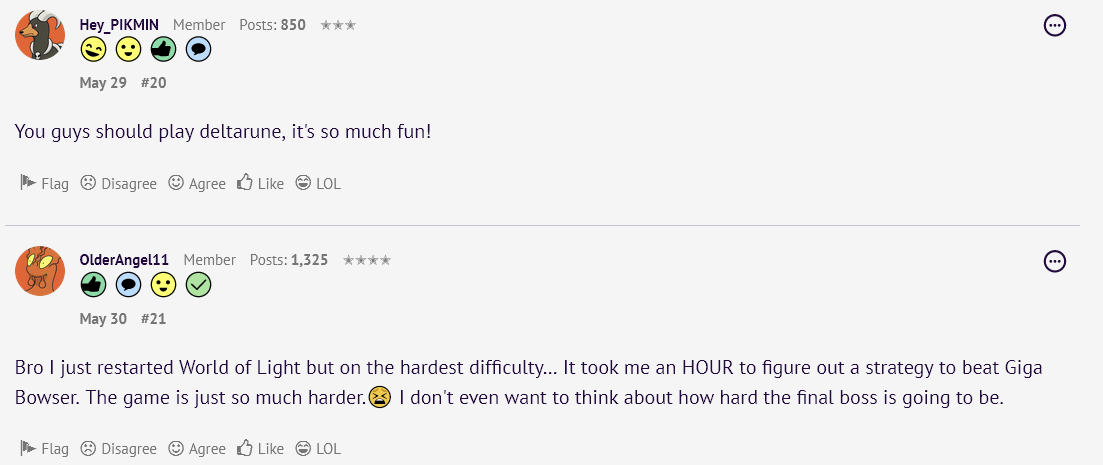
Task: Open options menu for OlderAngel11's post
Action: (1054, 262)
